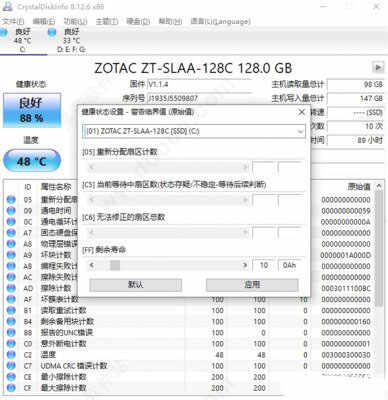Click the blue health orb of disk D: E: F: G:
The image size is (388, 400).
[x=52, y=32]
